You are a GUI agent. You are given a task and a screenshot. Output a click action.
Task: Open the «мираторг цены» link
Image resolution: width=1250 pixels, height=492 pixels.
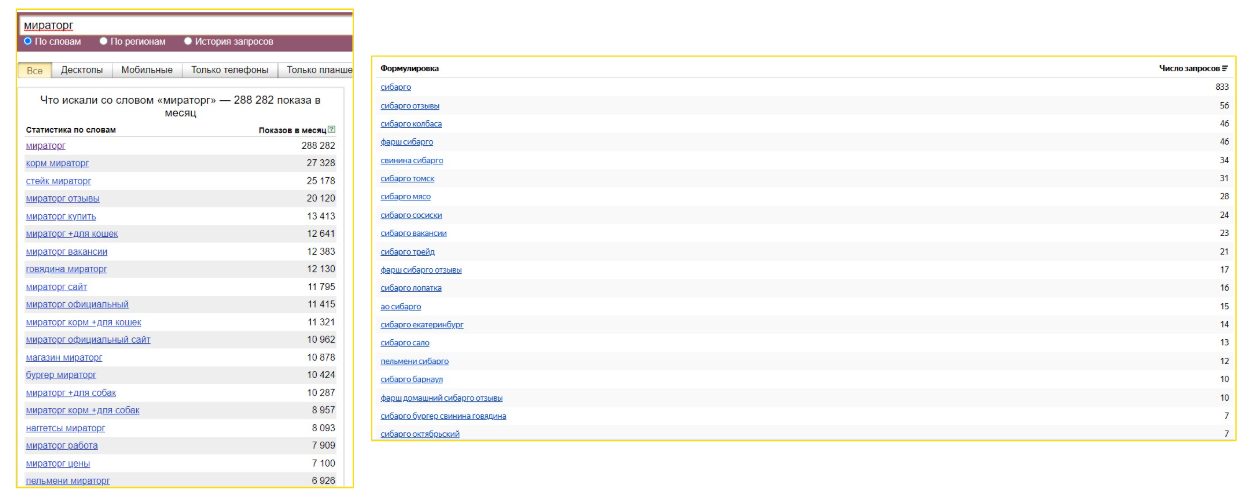pos(58,463)
